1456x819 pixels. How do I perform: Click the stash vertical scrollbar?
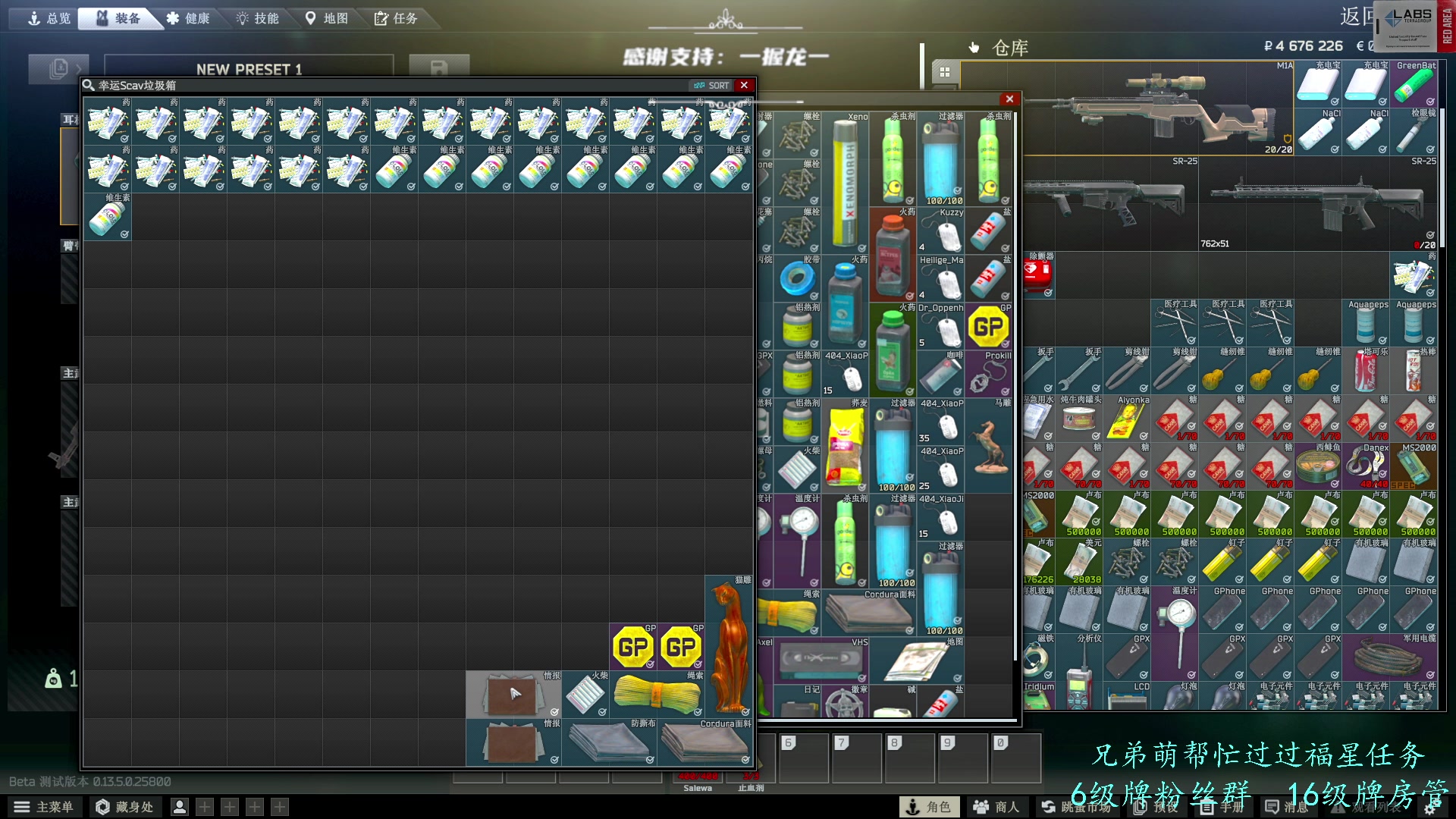(x=1442, y=178)
